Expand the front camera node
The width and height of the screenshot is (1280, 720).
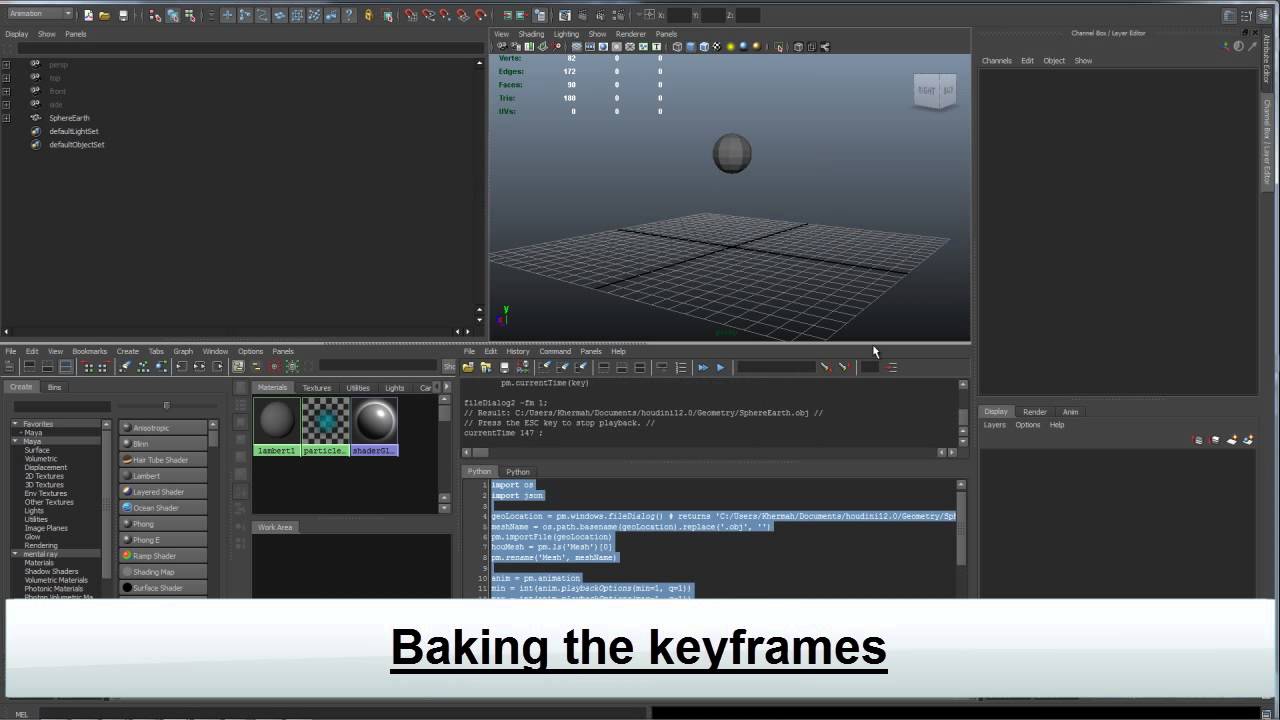coord(6,91)
